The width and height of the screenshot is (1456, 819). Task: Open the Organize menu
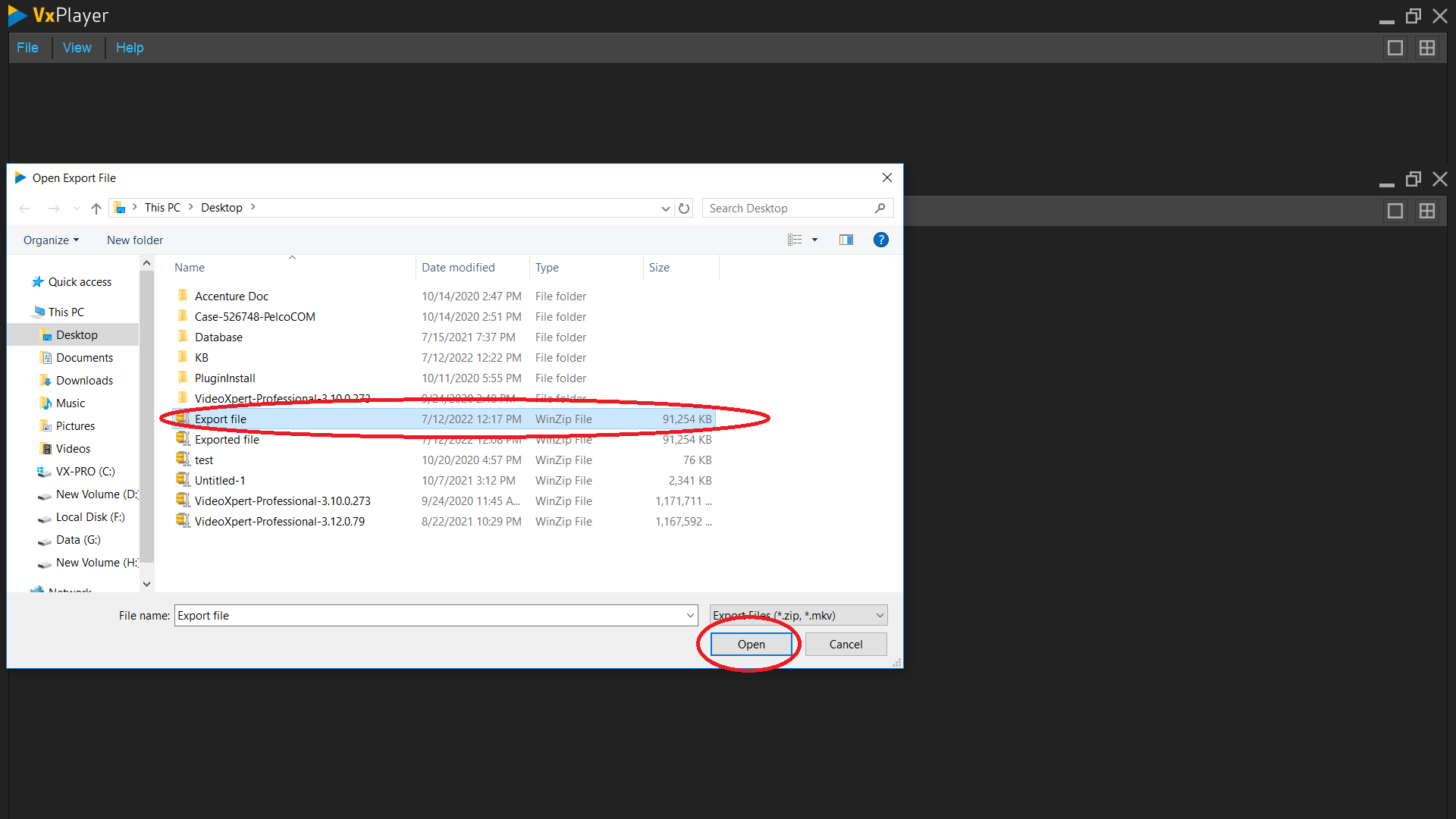[x=50, y=240]
